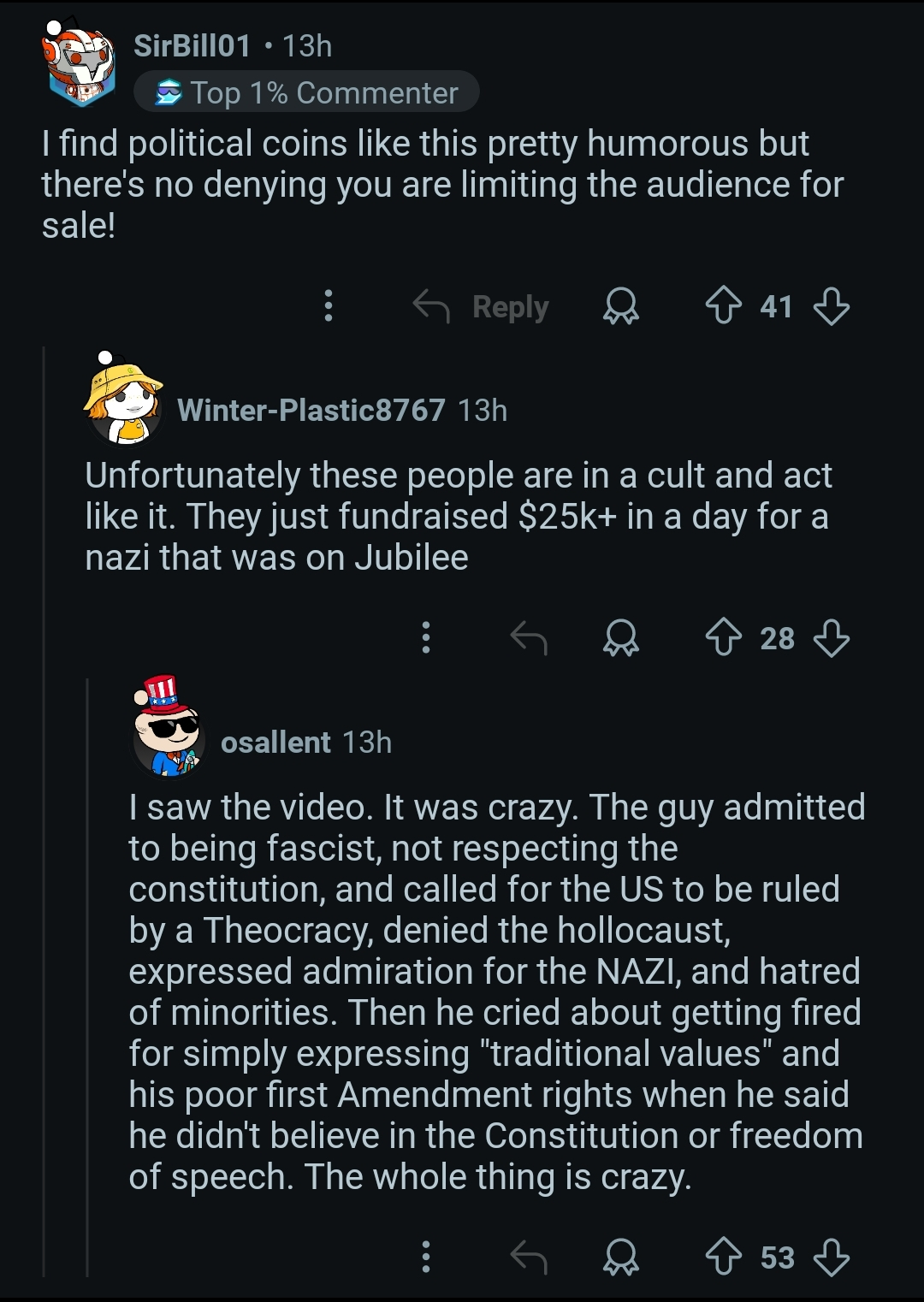The image size is (924, 1302).
Task: Reply arrow on Winter-Plastic8767's comment
Action: [x=528, y=637]
